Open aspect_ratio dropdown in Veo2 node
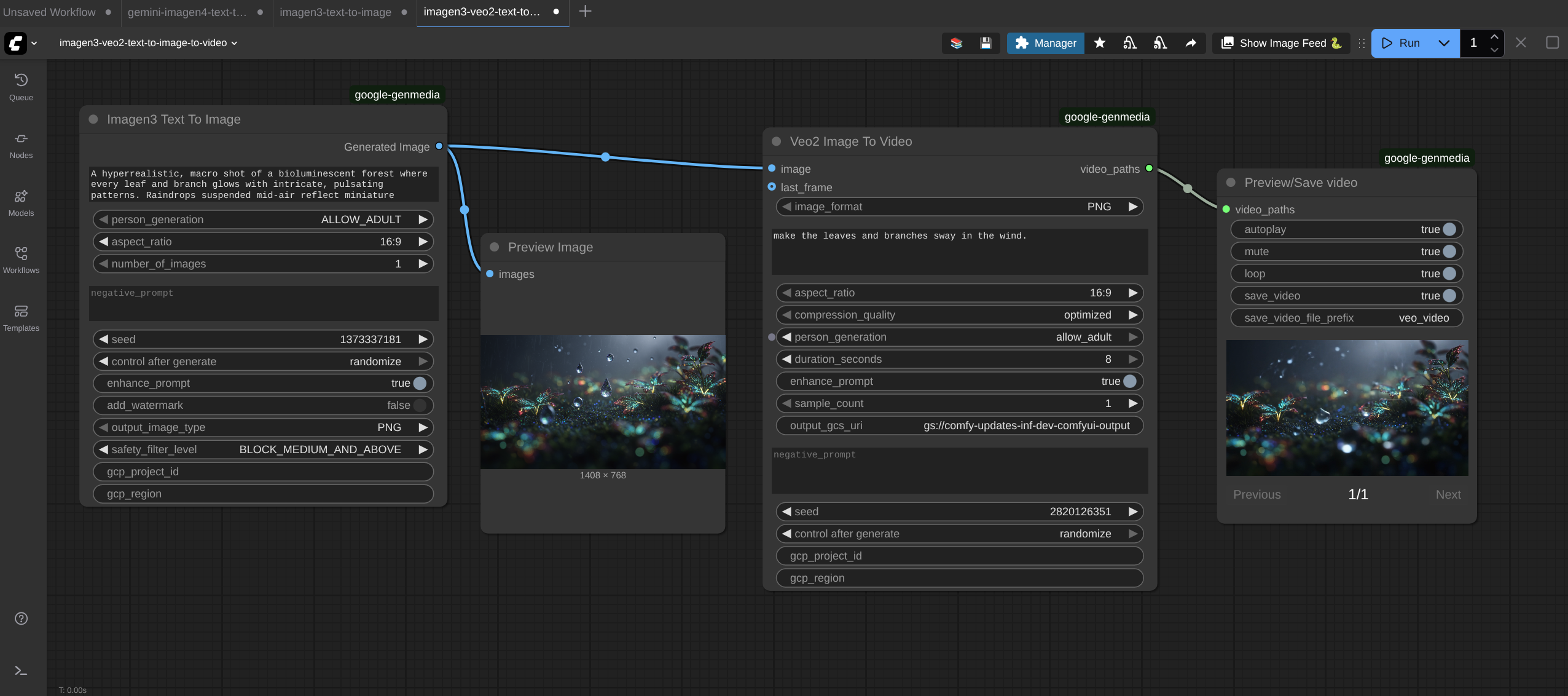This screenshot has width=1568, height=696. point(960,293)
